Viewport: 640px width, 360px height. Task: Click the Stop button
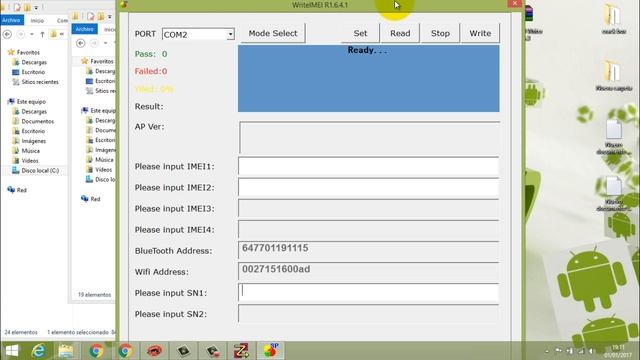click(x=440, y=33)
